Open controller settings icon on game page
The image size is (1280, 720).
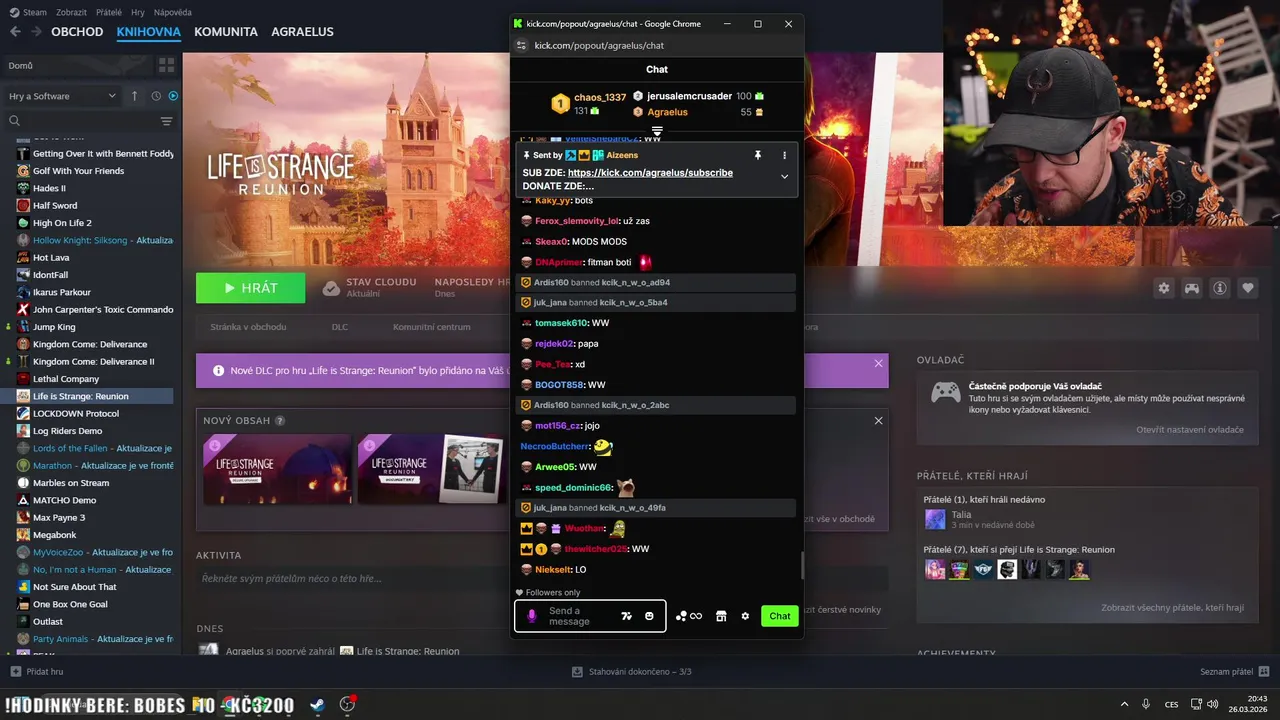coord(1192,288)
